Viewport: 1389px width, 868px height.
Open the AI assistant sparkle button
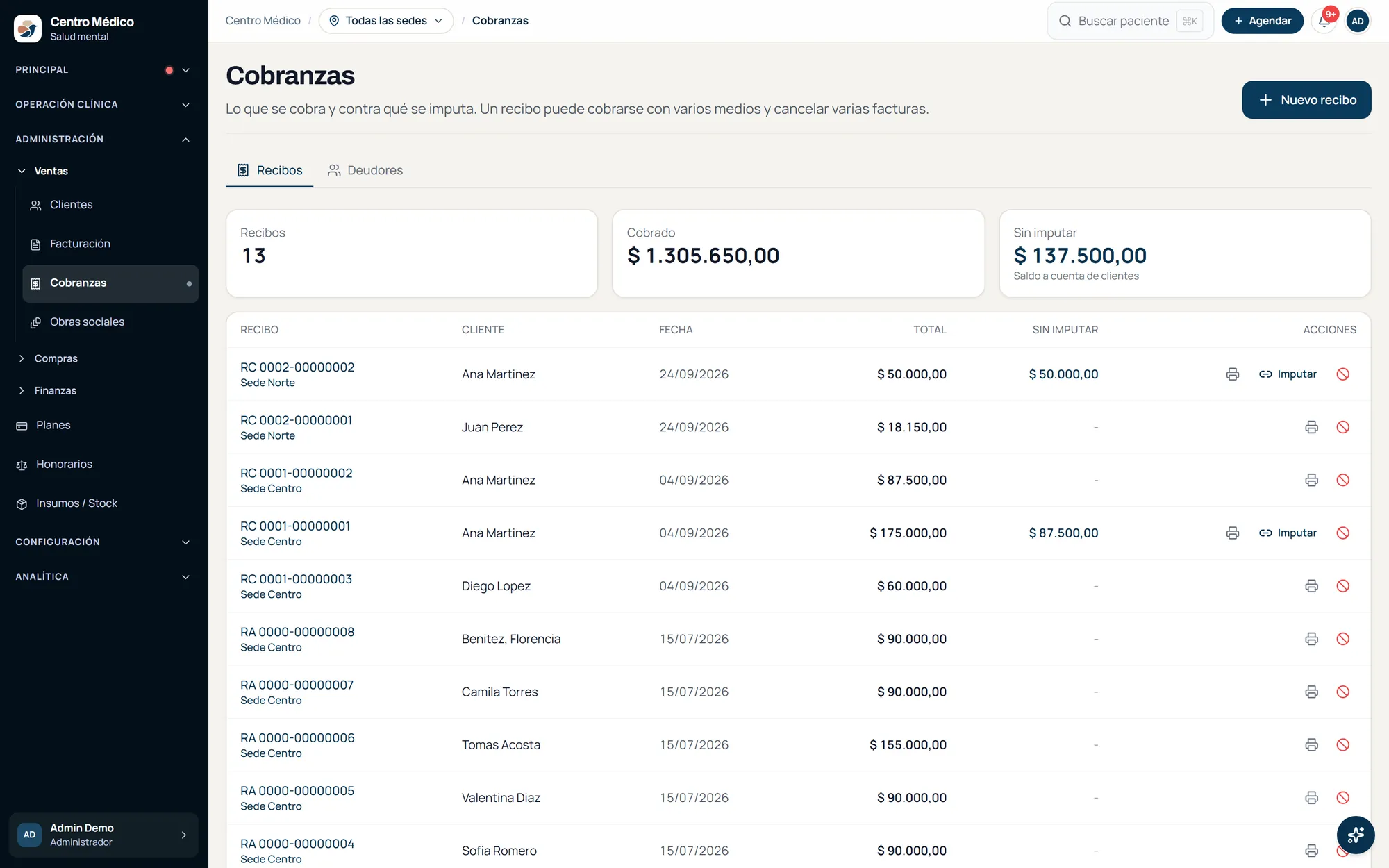(1356, 835)
